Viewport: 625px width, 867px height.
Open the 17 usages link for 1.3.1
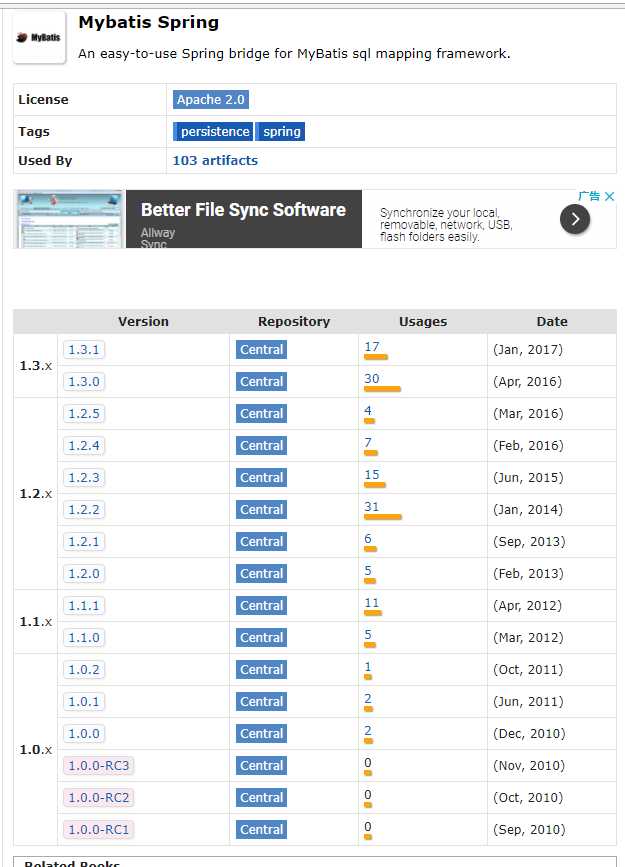(372, 347)
